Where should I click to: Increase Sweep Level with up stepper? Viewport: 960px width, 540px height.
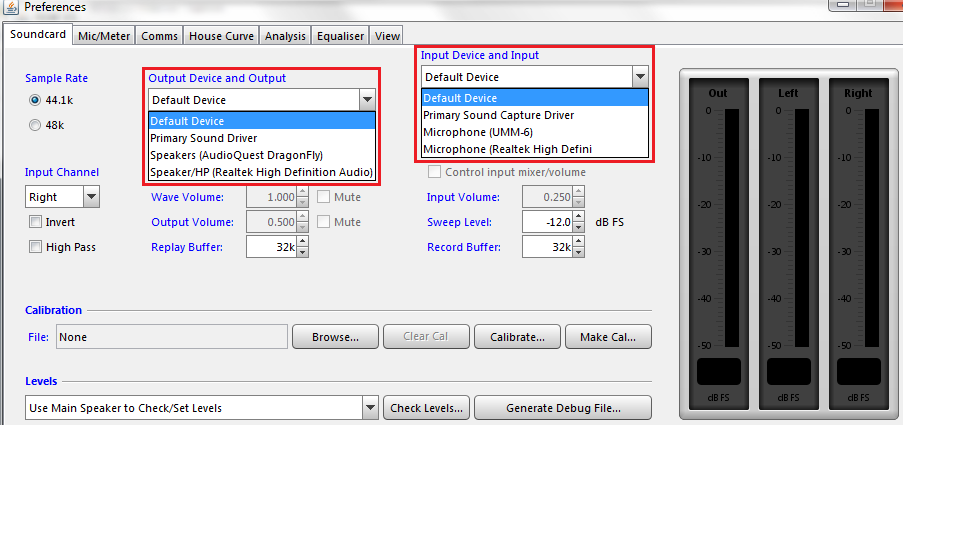pos(579,217)
